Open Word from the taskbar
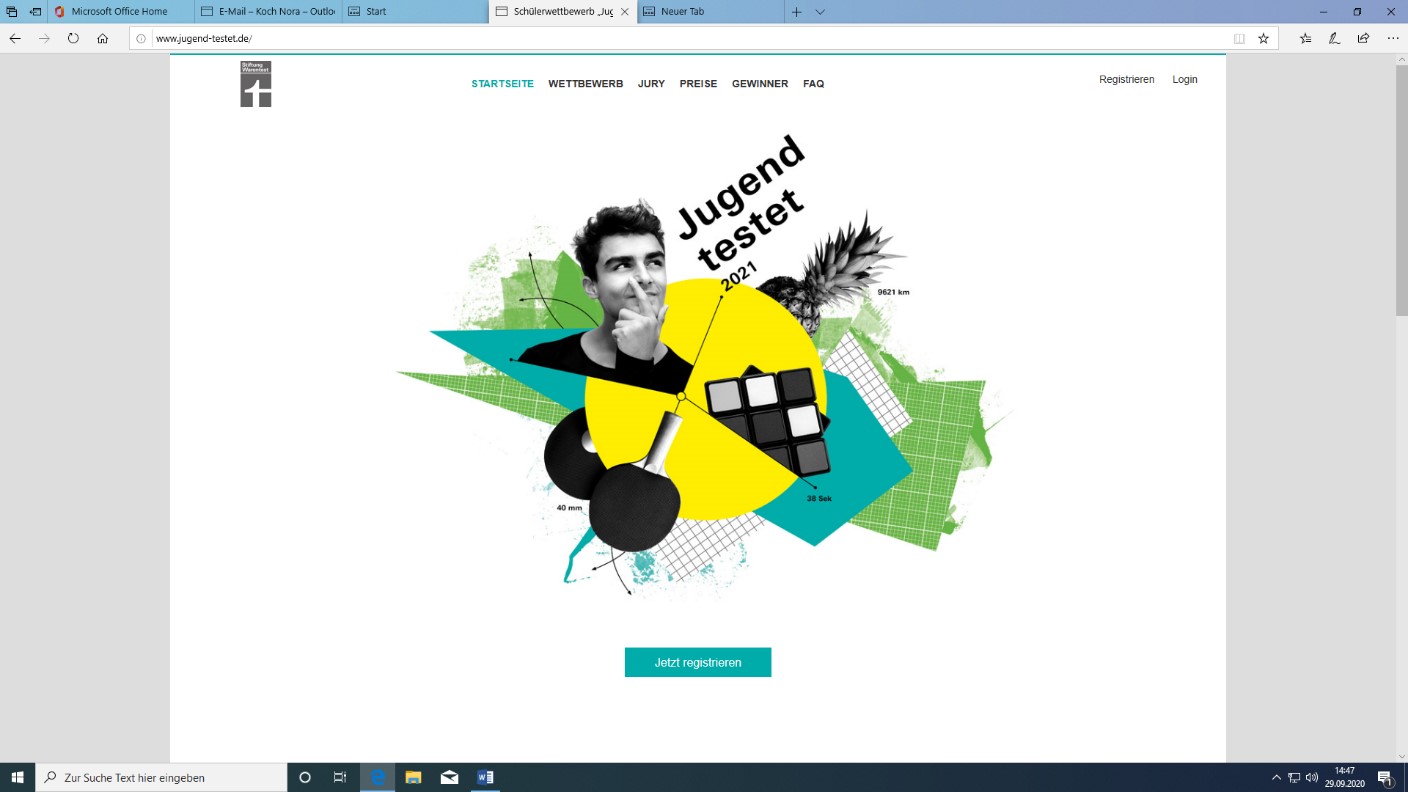Screen dimensions: 1408x792 click(x=485, y=777)
